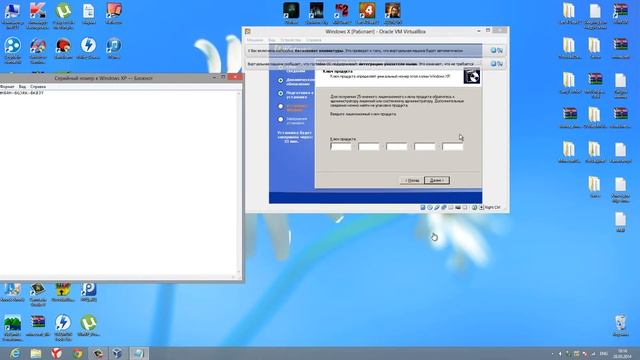Open the Формат menu in Notepad
The image size is (640, 360).
(x=7, y=87)
